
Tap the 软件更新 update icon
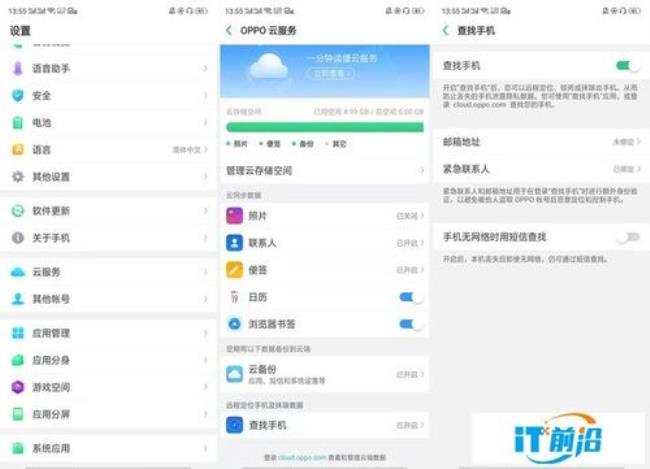tap(18, 211)
